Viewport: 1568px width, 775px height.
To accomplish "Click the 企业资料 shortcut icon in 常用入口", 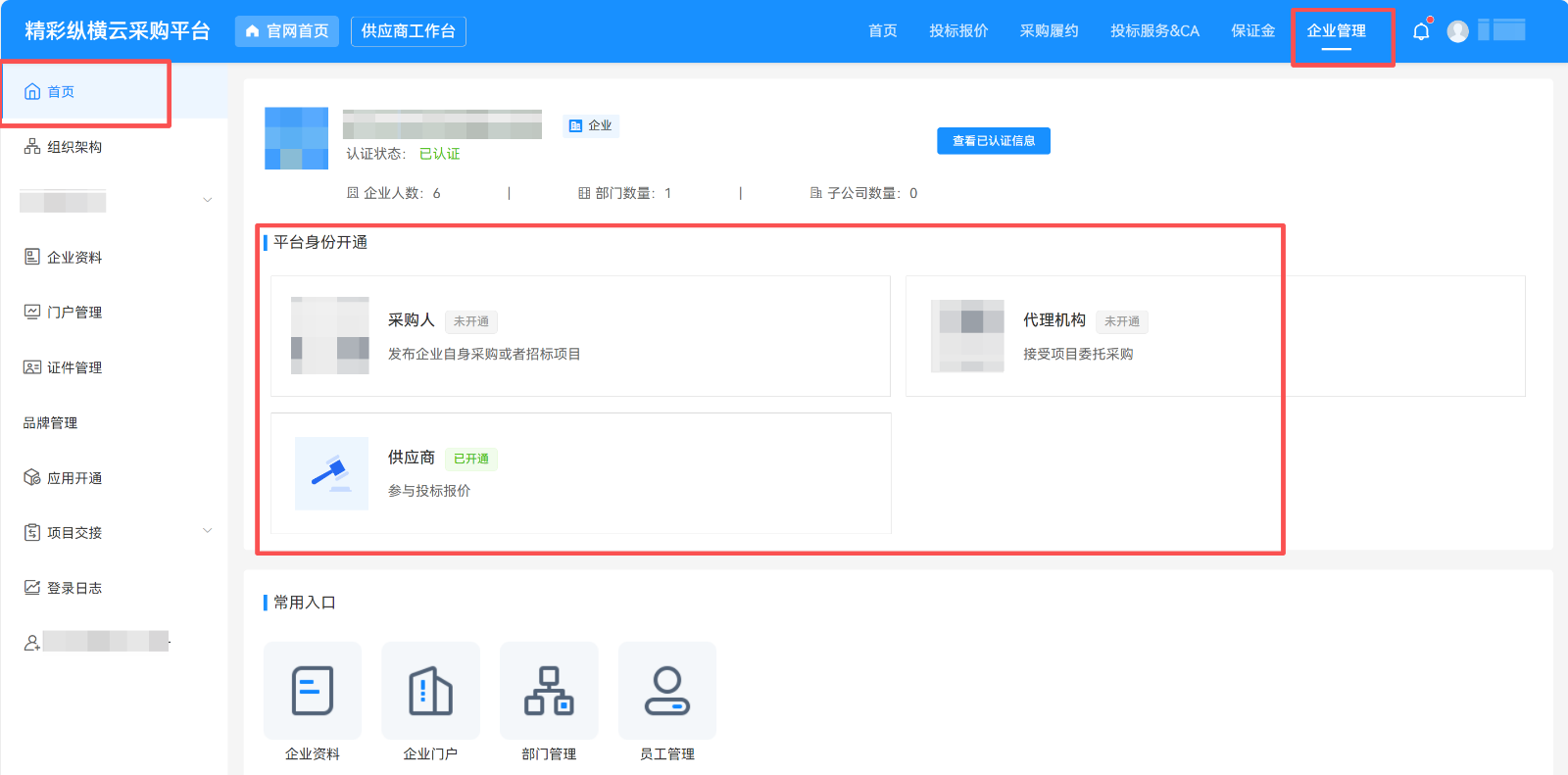I will (313, 691).
